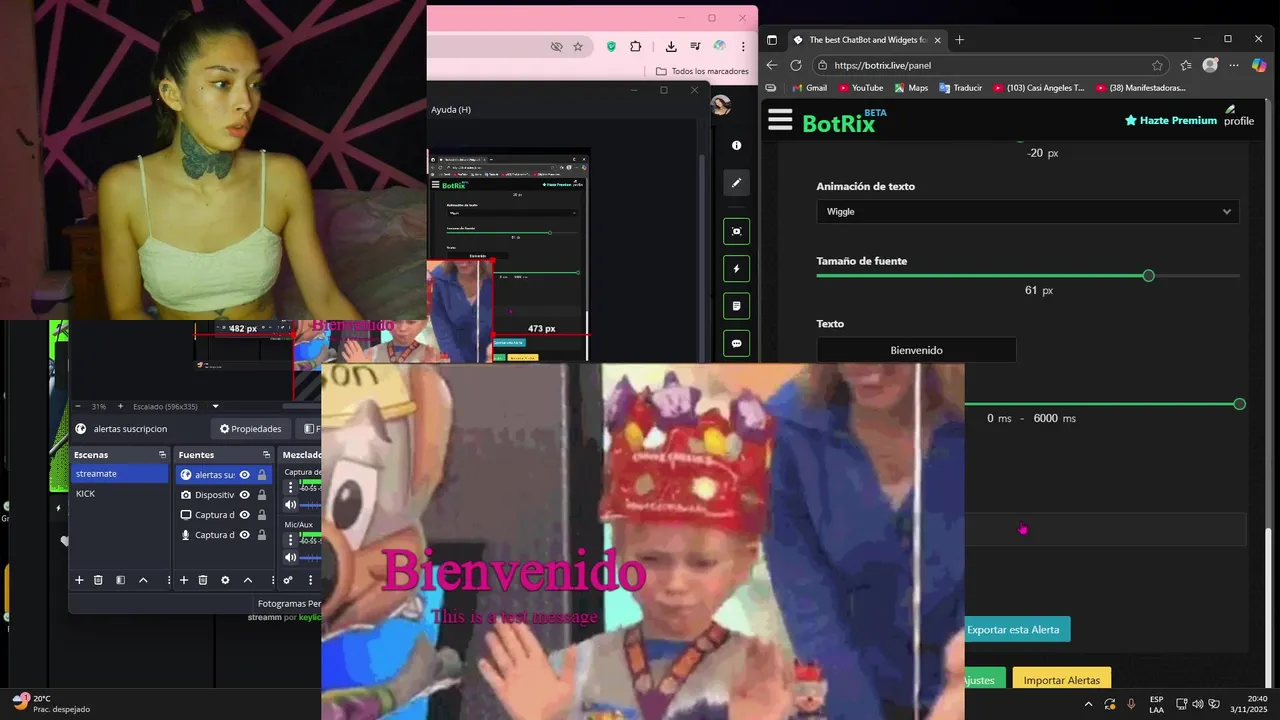Zoom in the OBS preview

[x=121, y=407]
